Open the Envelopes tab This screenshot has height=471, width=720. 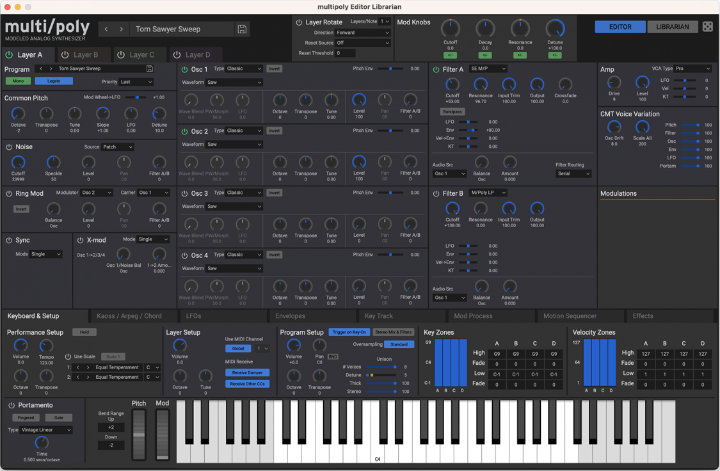[x=290, y=316]
